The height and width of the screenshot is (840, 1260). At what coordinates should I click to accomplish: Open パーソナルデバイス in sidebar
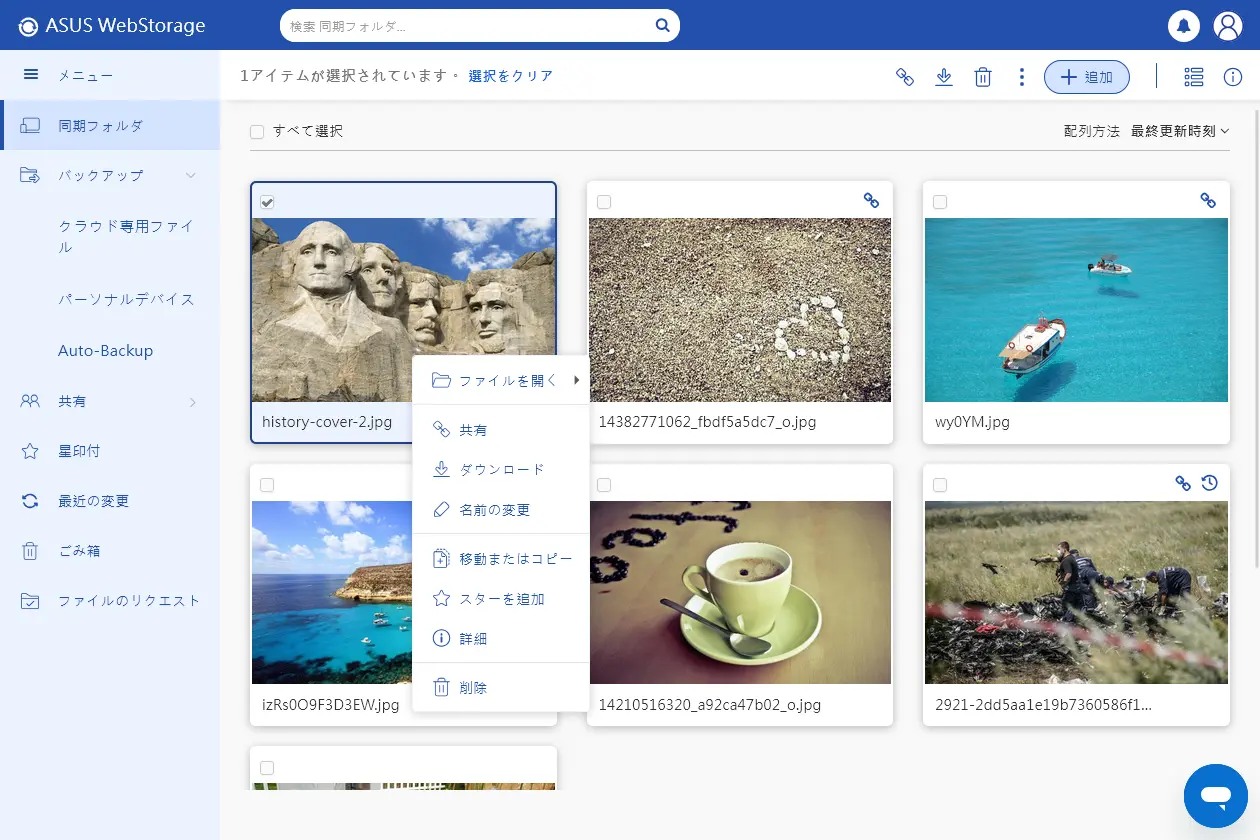click(x=126, y=299)
